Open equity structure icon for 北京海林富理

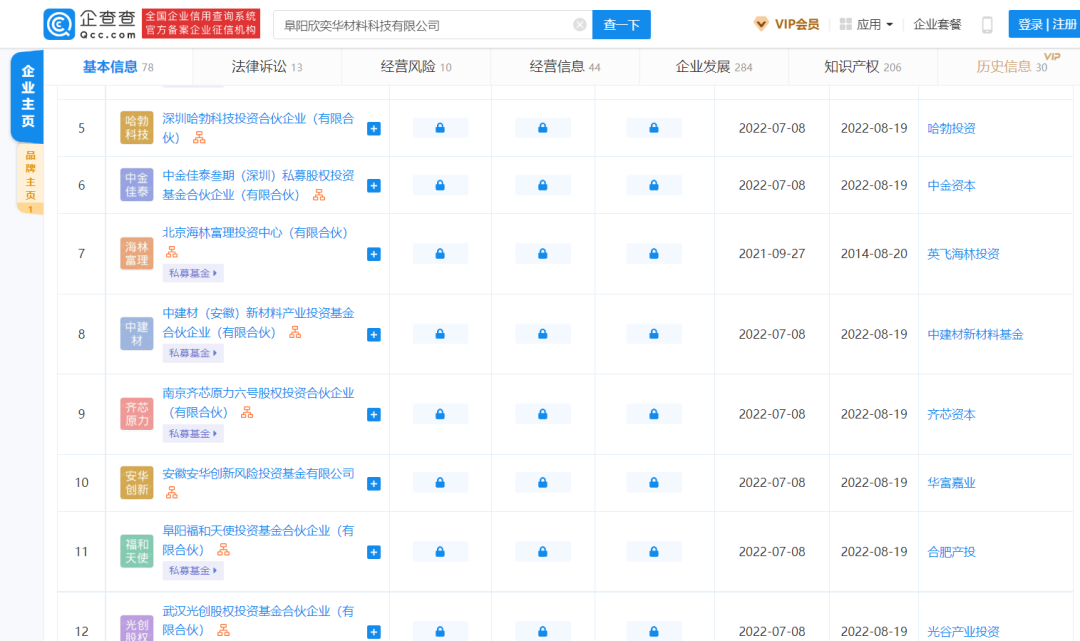point(172,252)
